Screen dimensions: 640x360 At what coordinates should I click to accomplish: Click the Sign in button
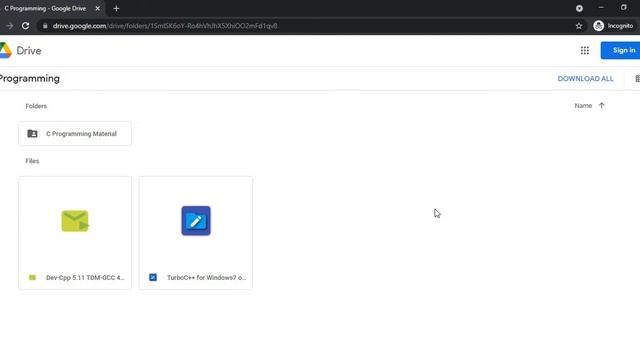[621, 50]
